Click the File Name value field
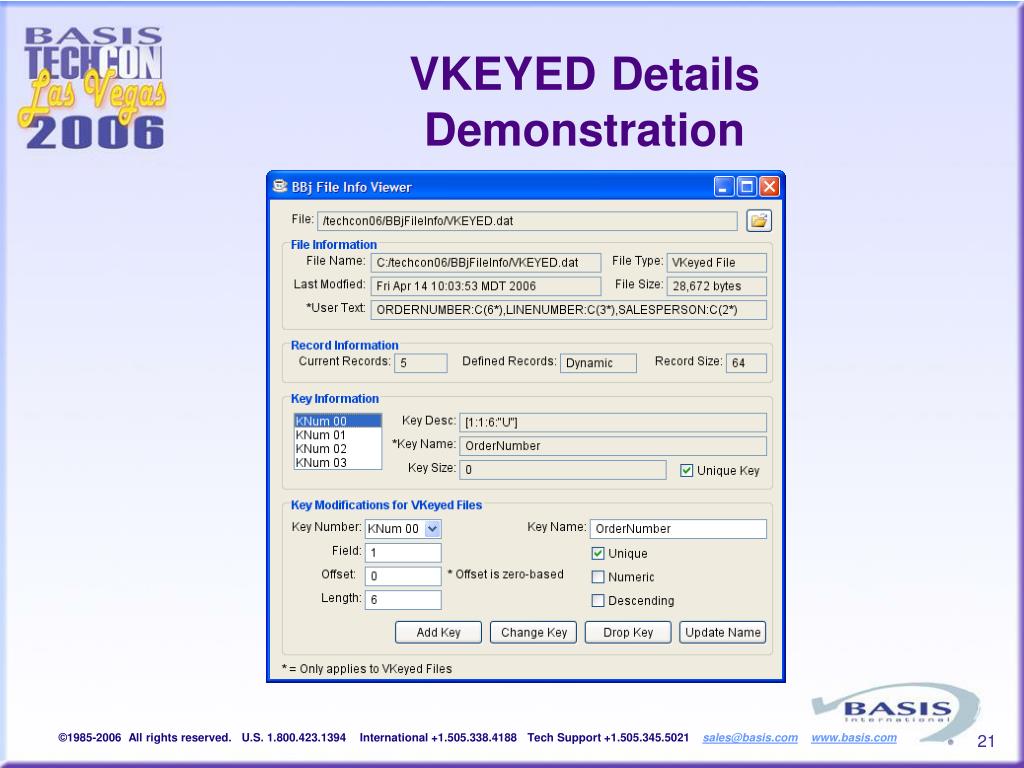Image resolution: width=1024 pixels, height=768 pixels. click(486, 263)
